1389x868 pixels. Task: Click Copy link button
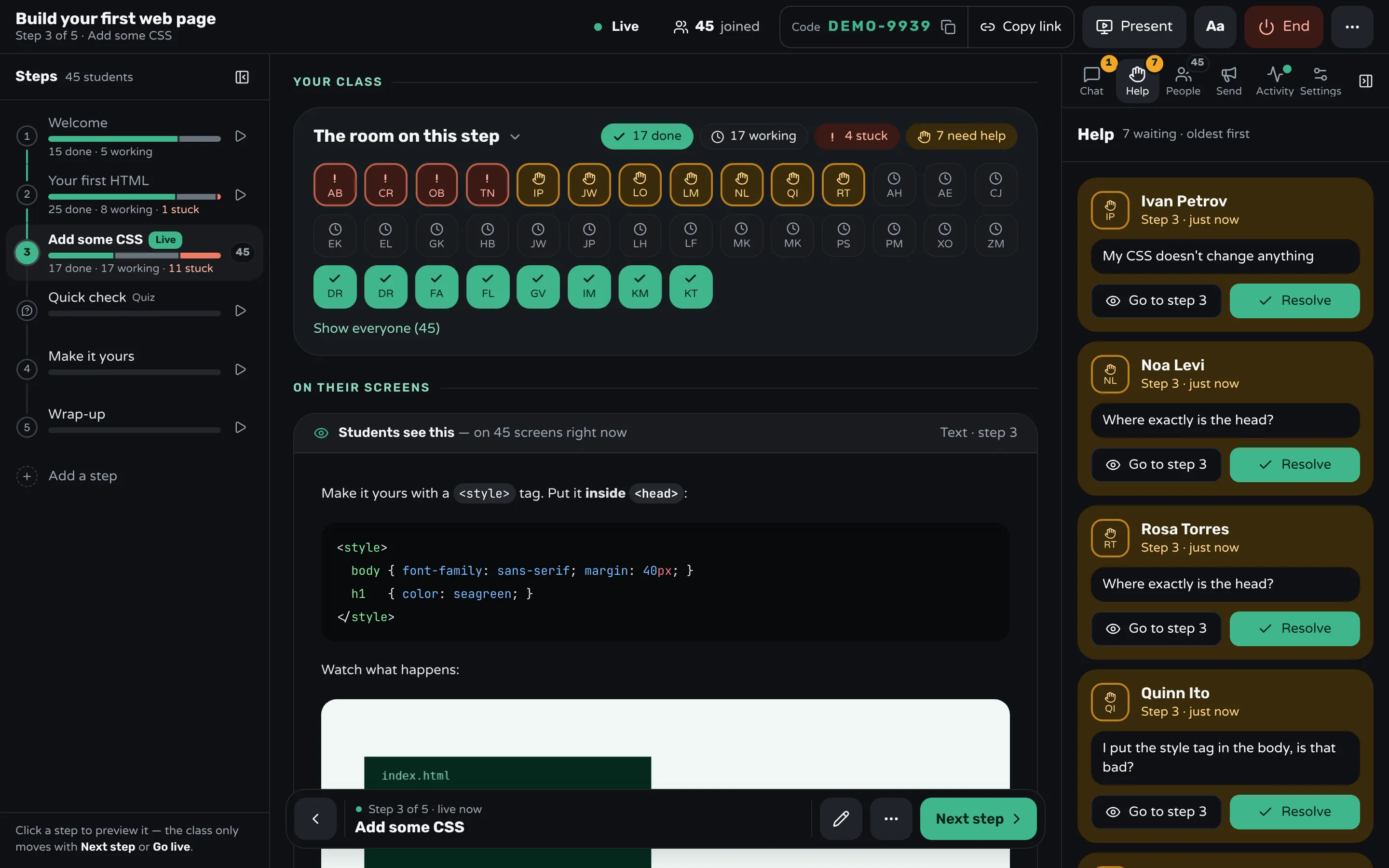[x=1021, y=27]
